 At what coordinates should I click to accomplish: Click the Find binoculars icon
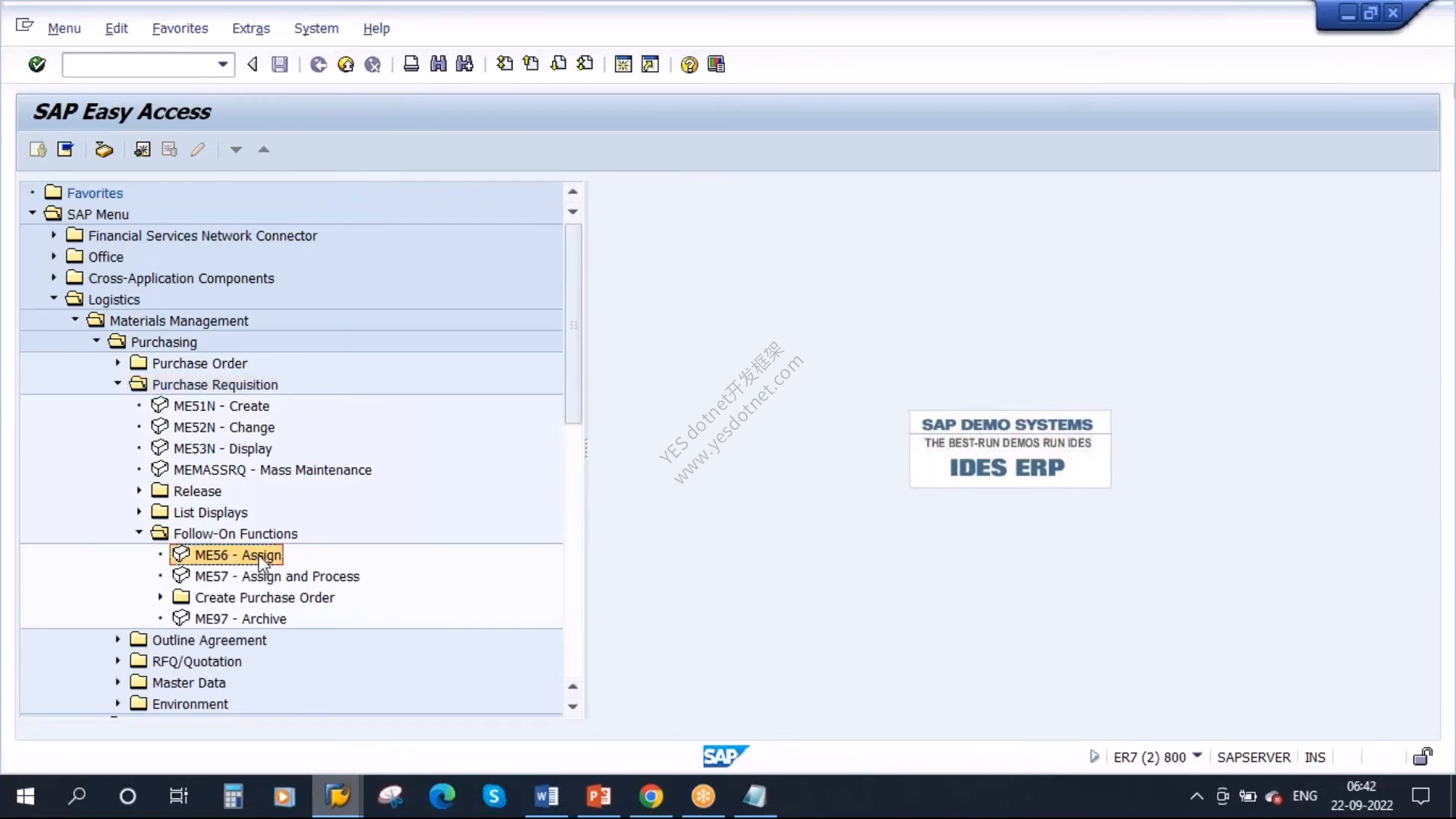coord(438,64)
